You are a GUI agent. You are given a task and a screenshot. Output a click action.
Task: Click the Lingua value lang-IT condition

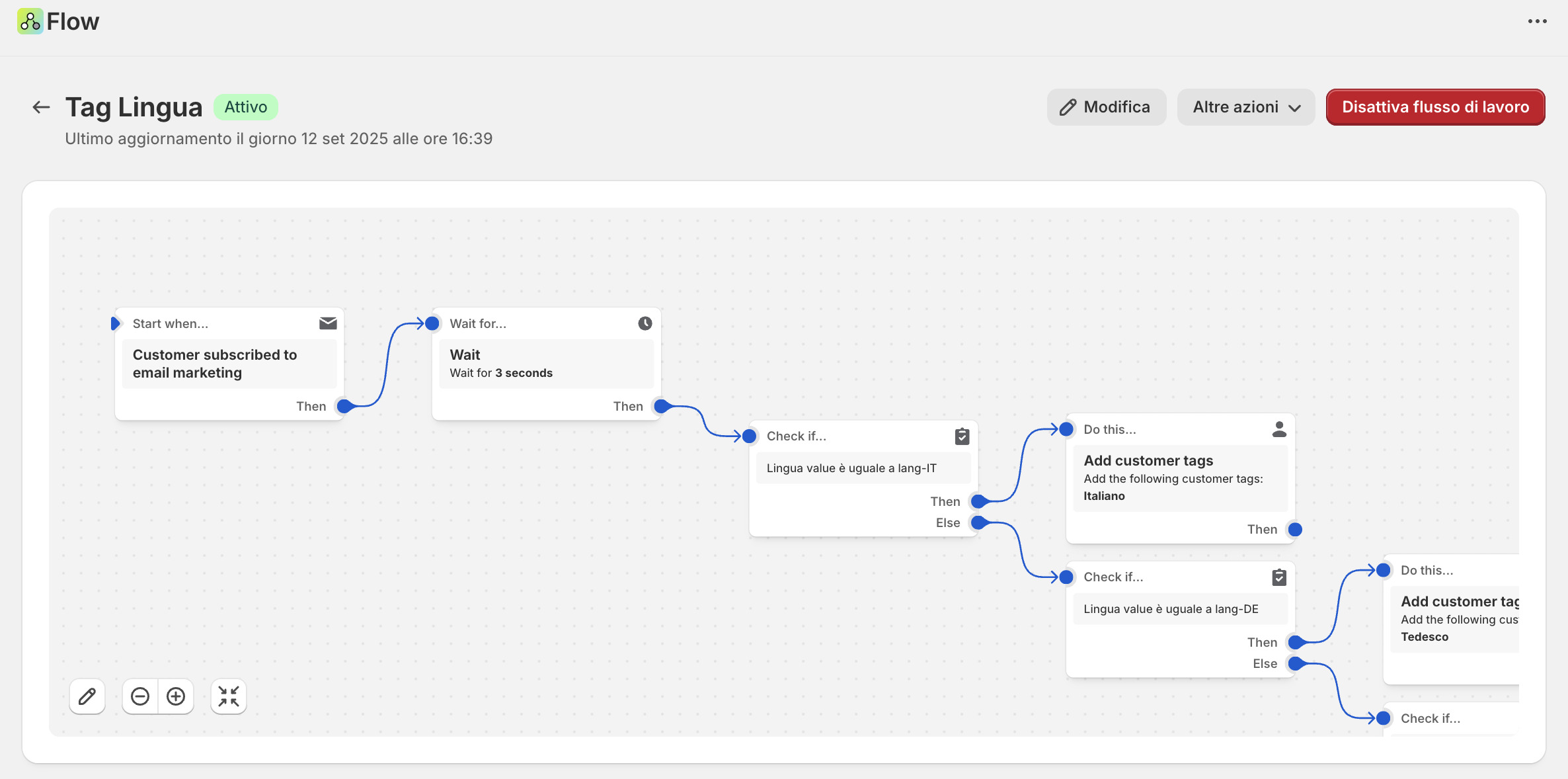[x=863, y=468]
